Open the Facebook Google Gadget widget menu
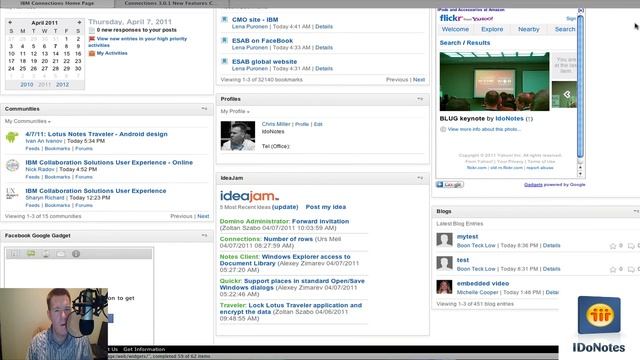The width and height of the screenshot is (640, 360). click(204, 236)
